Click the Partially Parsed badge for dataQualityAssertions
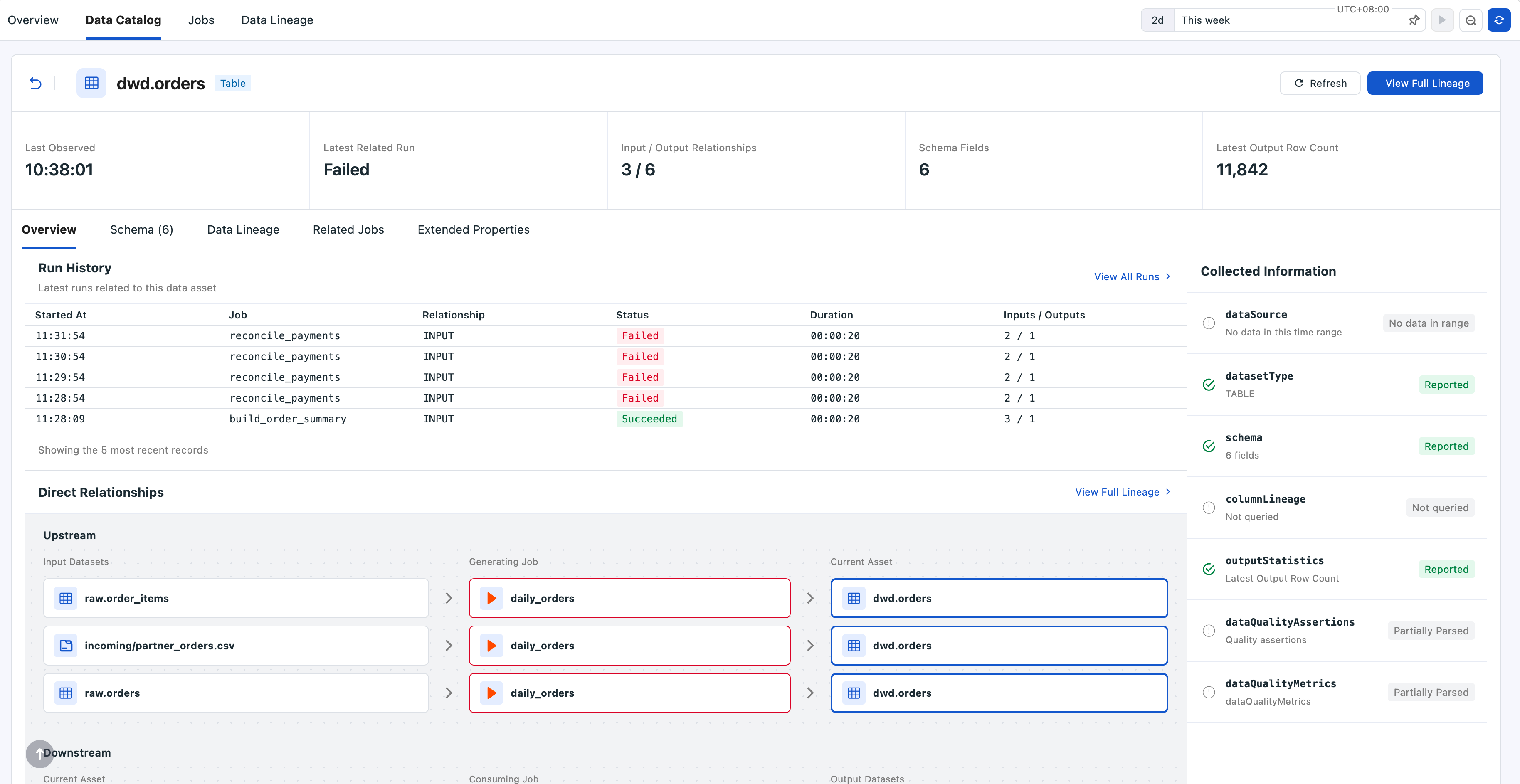The height and width of the screenshot is (784, 1520). click(1431, 631)
